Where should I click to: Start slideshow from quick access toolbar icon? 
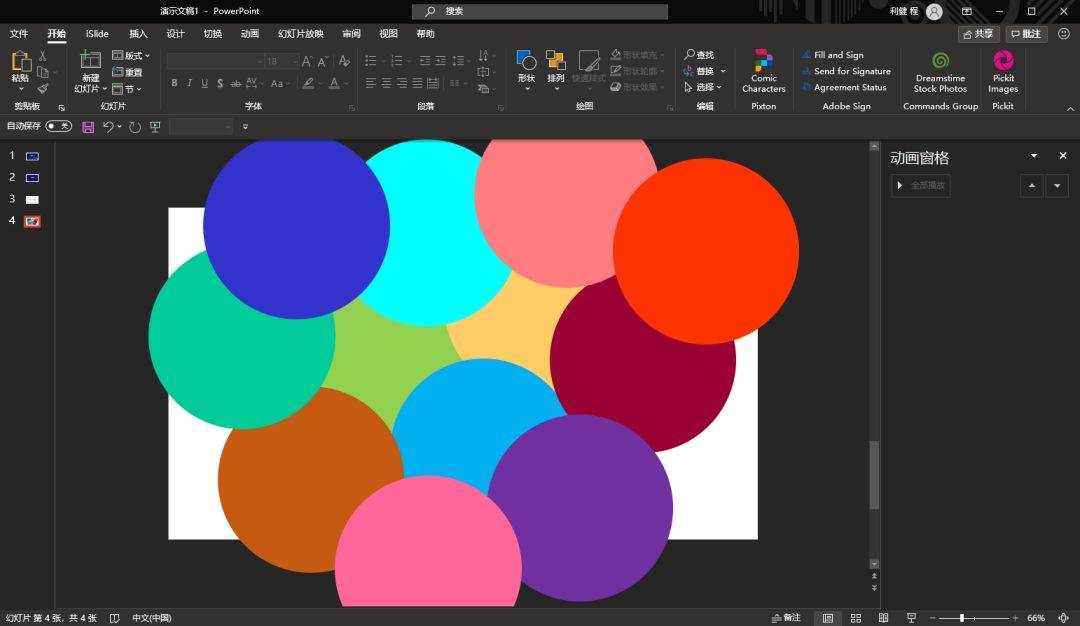coord(155,127)
